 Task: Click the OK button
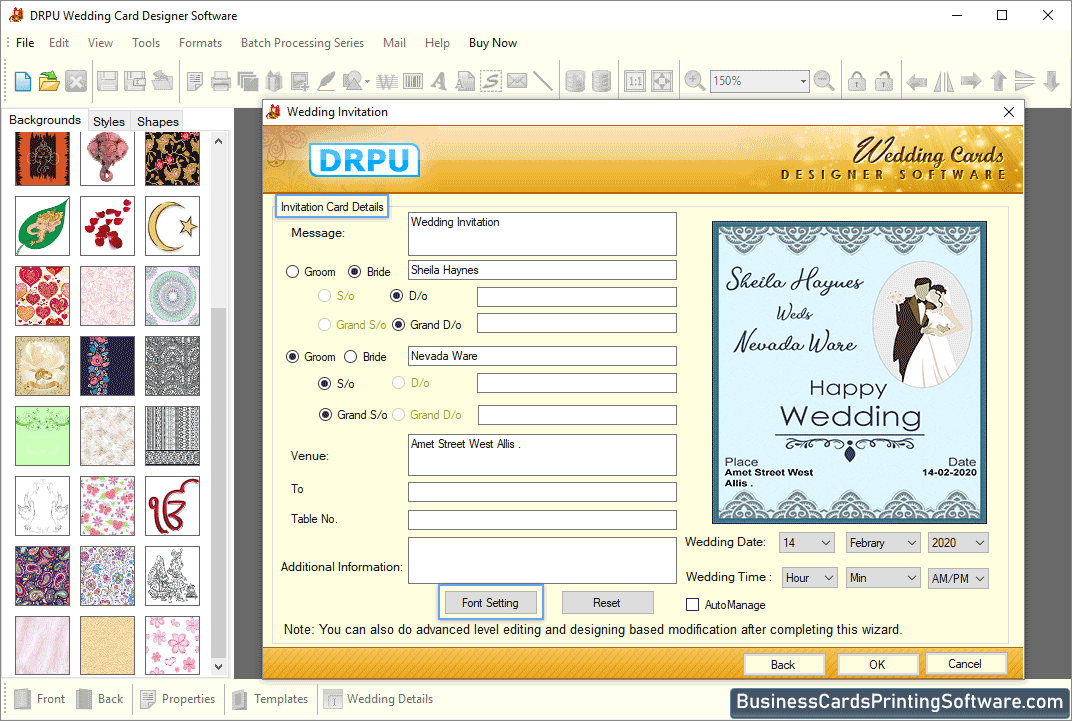[x=877, y=664]
